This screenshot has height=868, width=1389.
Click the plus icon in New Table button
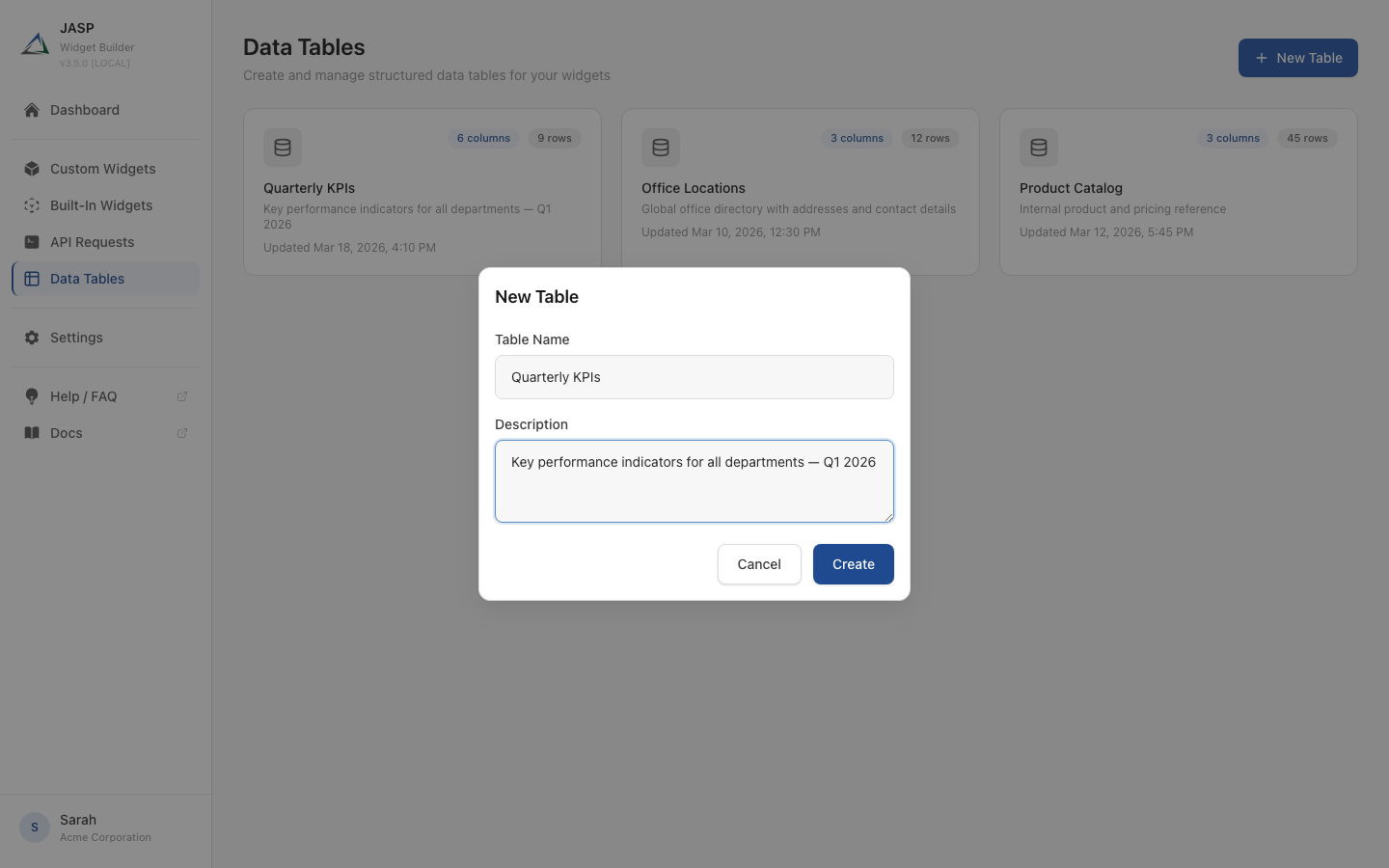1261,58
